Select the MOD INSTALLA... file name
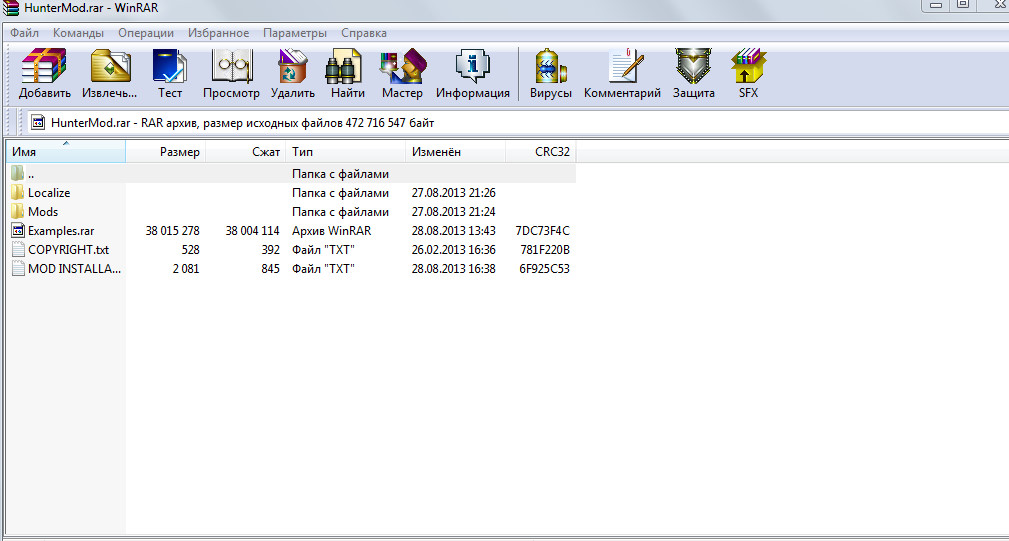The width and height of the screenshot is (1009, 541). point(74,268)
